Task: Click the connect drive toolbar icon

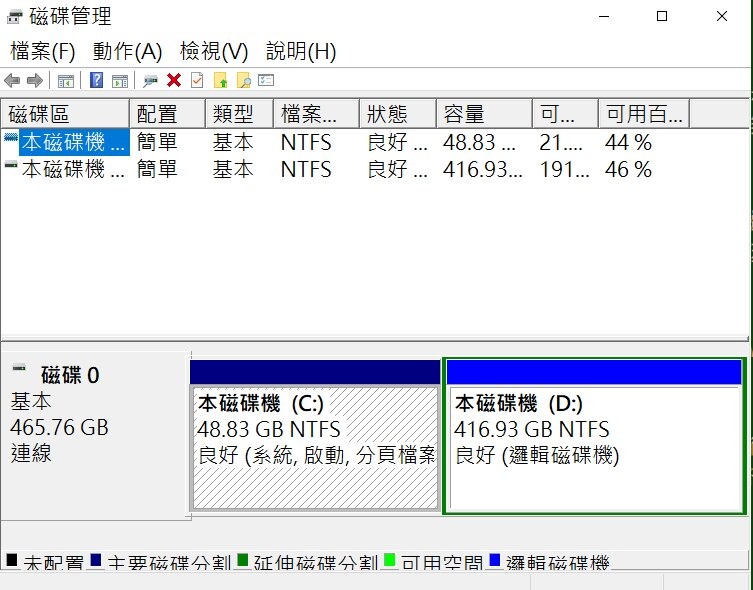Action: (x=150, y=81)
